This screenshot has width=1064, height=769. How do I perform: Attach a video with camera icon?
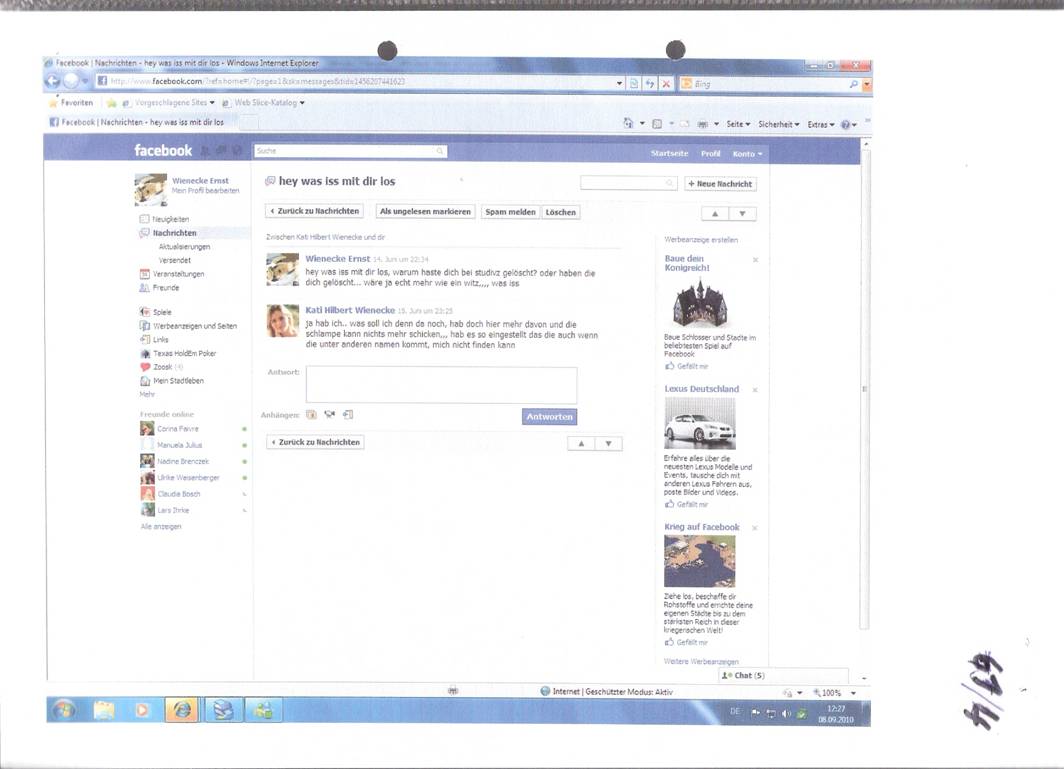click(x=330, y=414)
